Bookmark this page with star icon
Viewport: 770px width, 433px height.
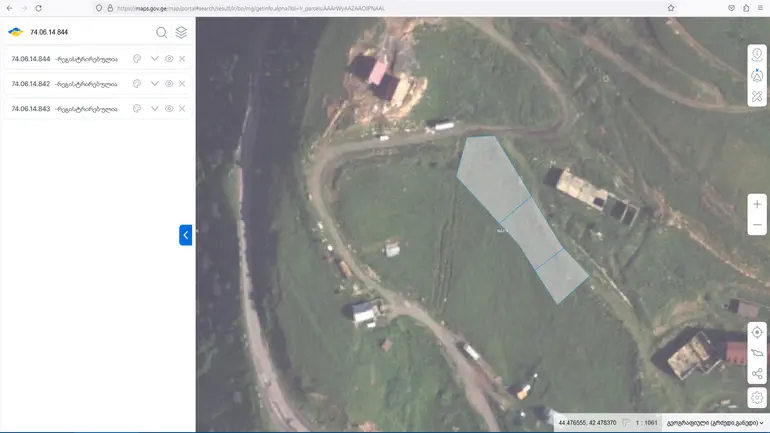click(671, 8)
